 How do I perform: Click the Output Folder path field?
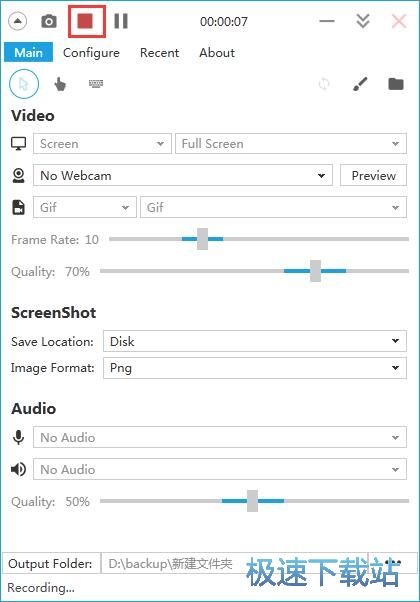234,563
